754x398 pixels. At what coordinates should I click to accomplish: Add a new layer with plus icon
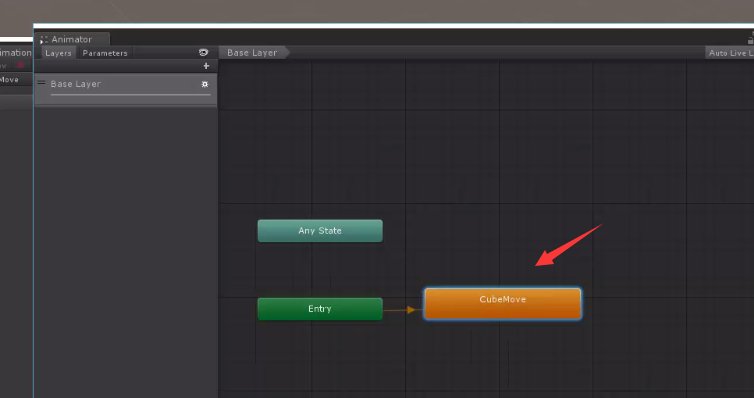click(206, 66)
